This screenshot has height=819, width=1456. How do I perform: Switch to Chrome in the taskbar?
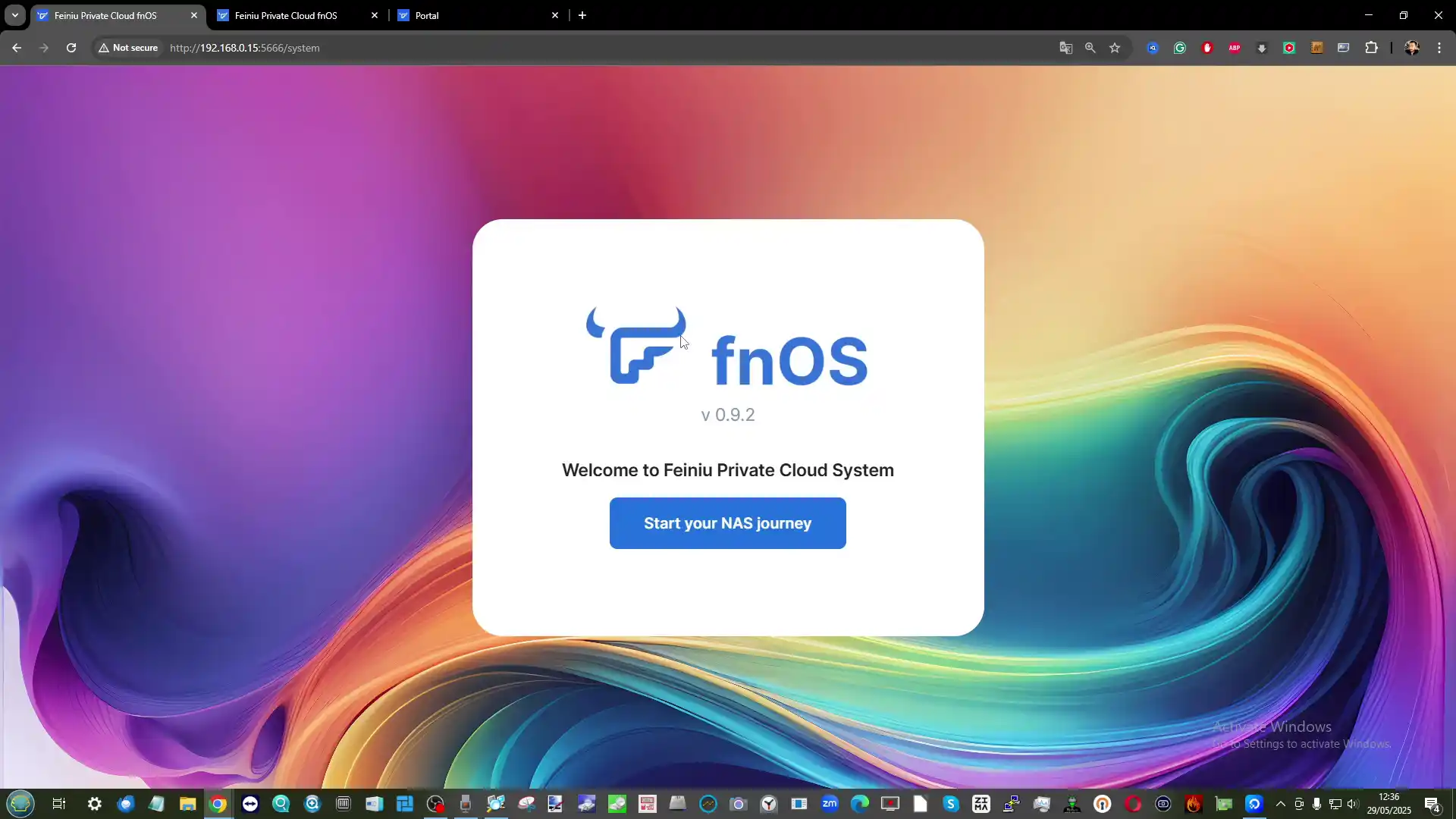(218, 804)
